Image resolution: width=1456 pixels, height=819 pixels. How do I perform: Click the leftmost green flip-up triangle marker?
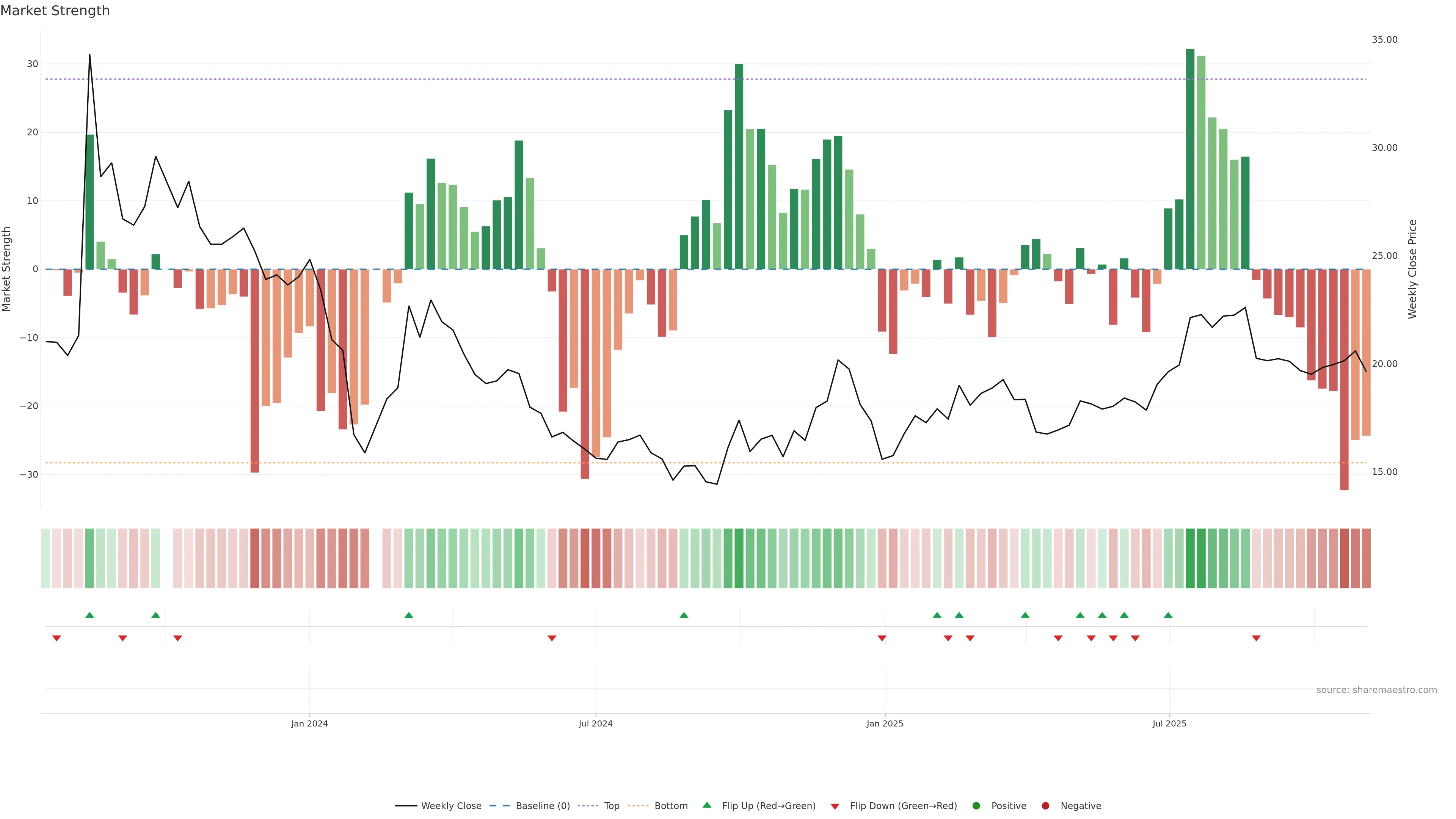pos(89,615)
